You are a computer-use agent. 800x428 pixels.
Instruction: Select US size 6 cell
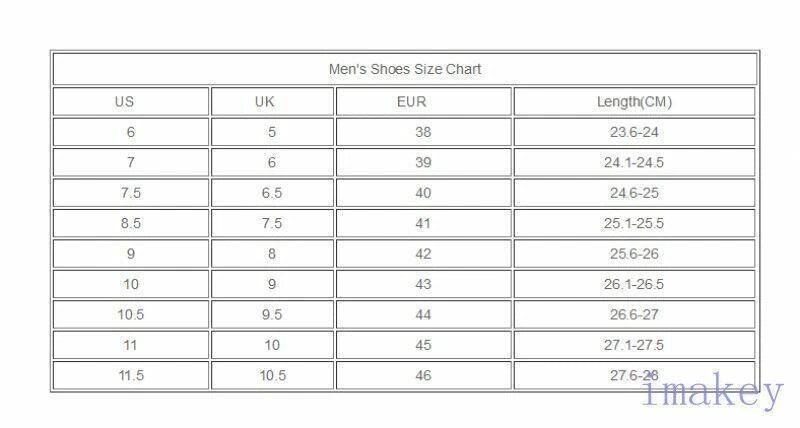click(x=130, y=132)
